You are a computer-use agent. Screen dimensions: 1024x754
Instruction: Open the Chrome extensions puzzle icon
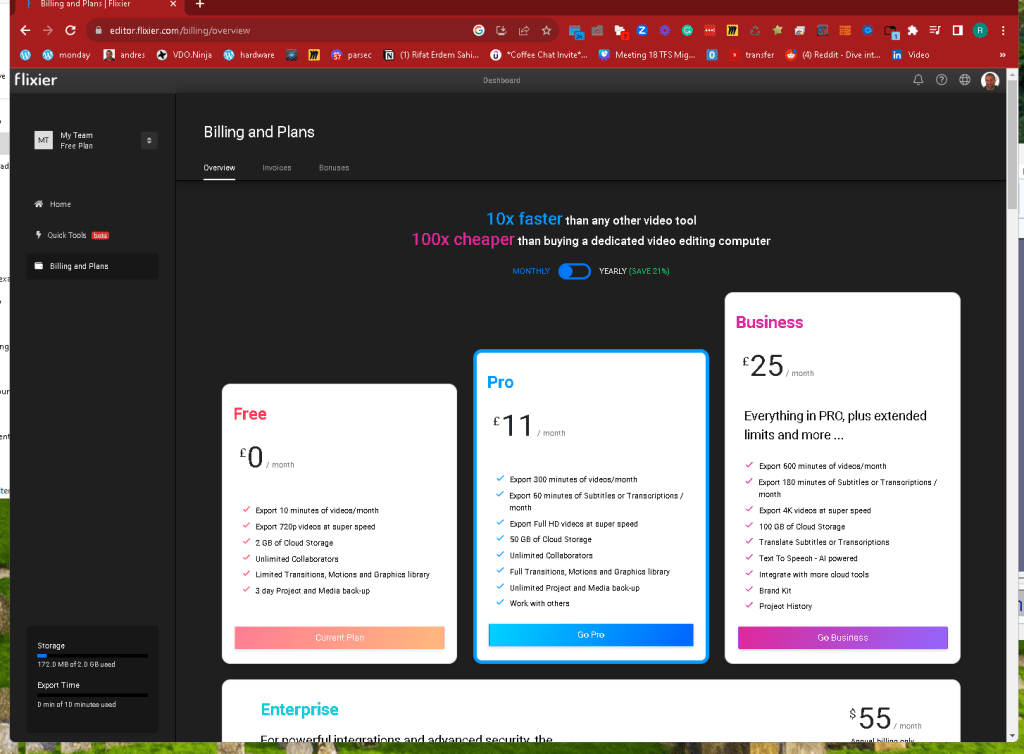tap(912, 30)
